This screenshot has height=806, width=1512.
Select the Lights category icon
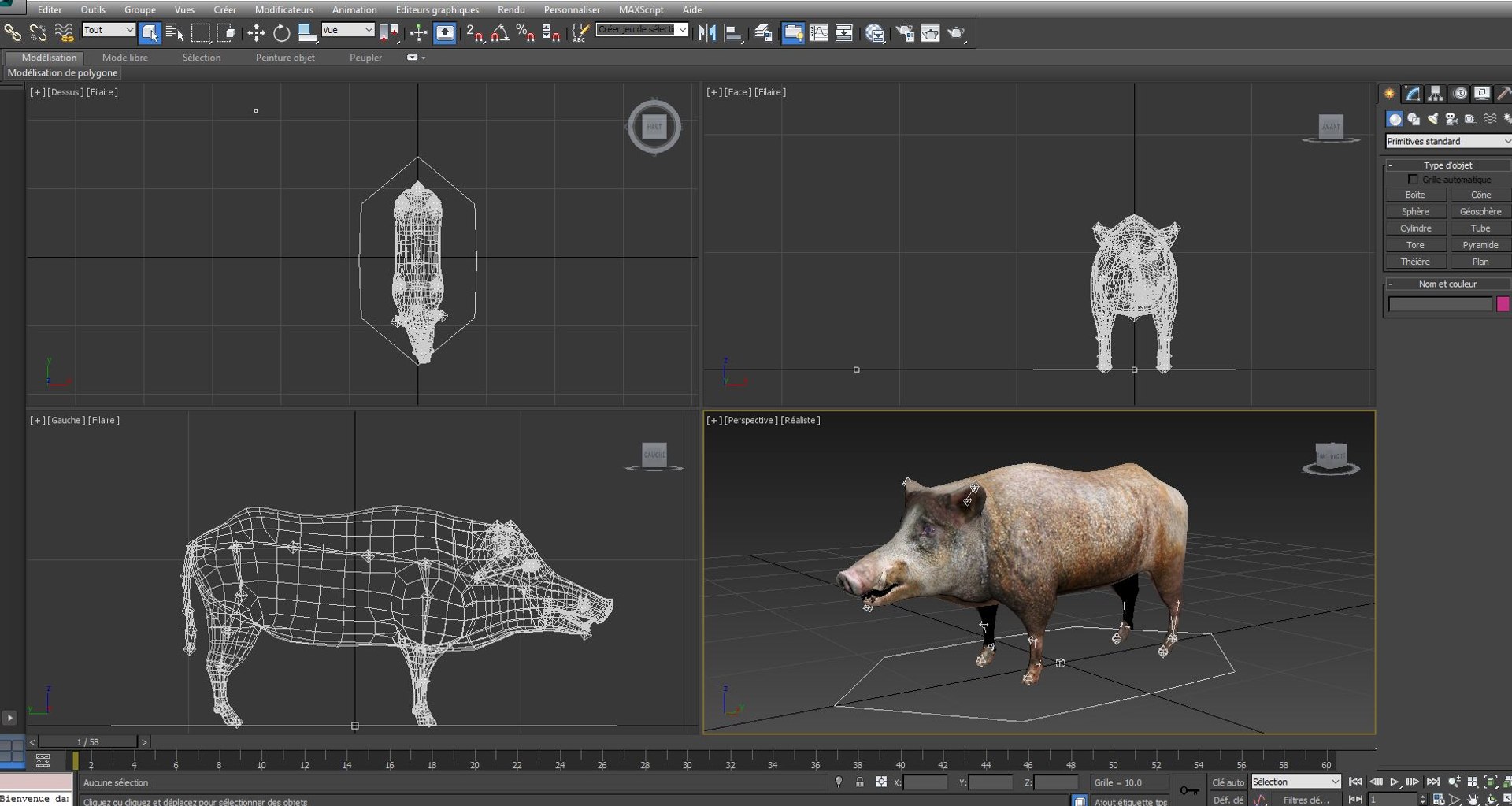point(1432,119)
